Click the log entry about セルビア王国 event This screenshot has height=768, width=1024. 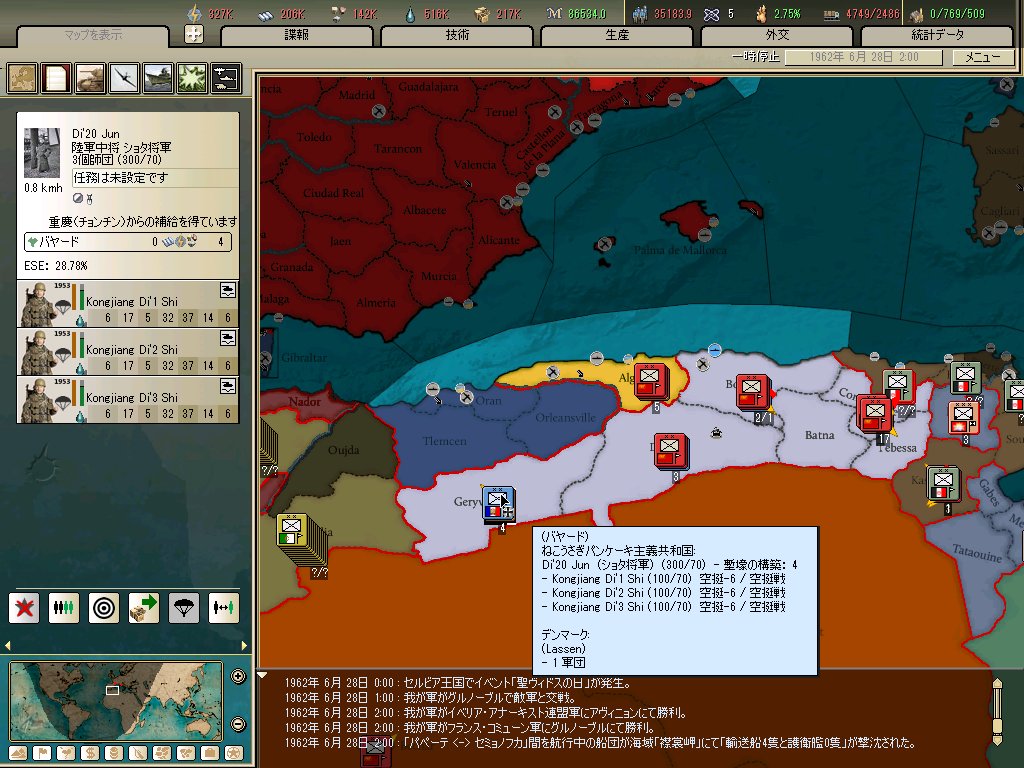tap(458, 683)
